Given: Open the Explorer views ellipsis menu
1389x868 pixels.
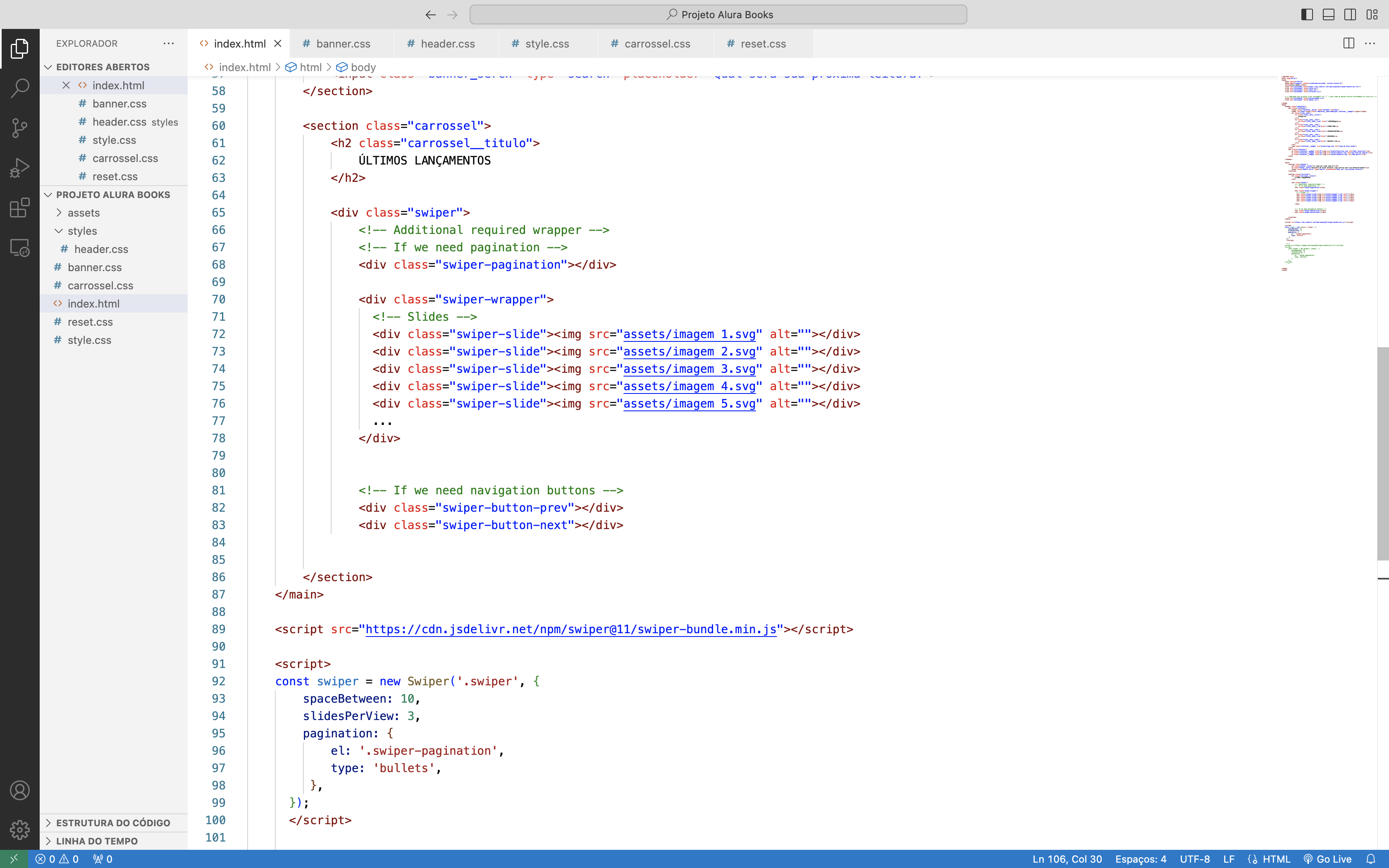Looking at the screenshot, I should coord(168,44).
